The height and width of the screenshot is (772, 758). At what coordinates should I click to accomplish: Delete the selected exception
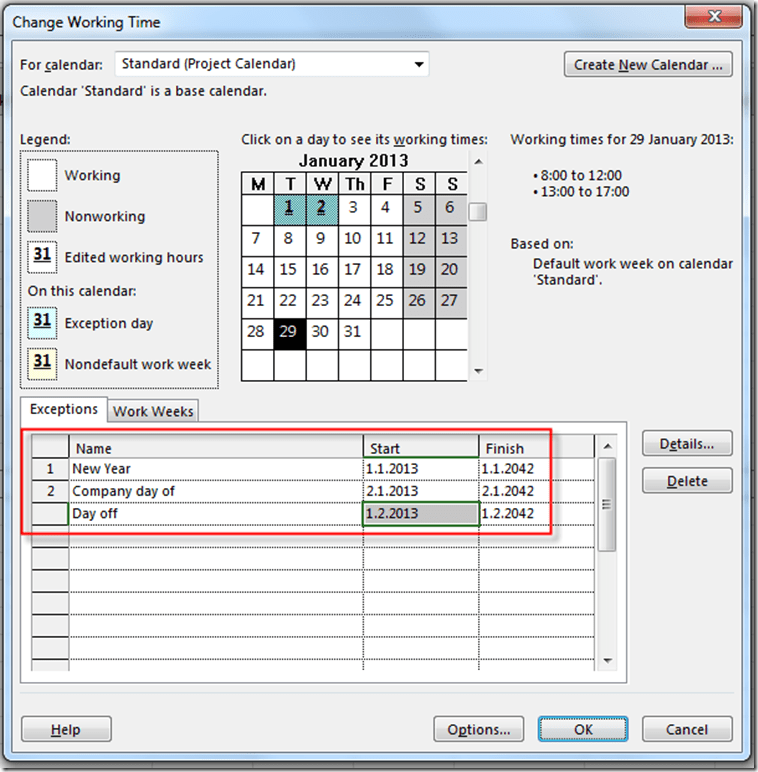[687, 481]
